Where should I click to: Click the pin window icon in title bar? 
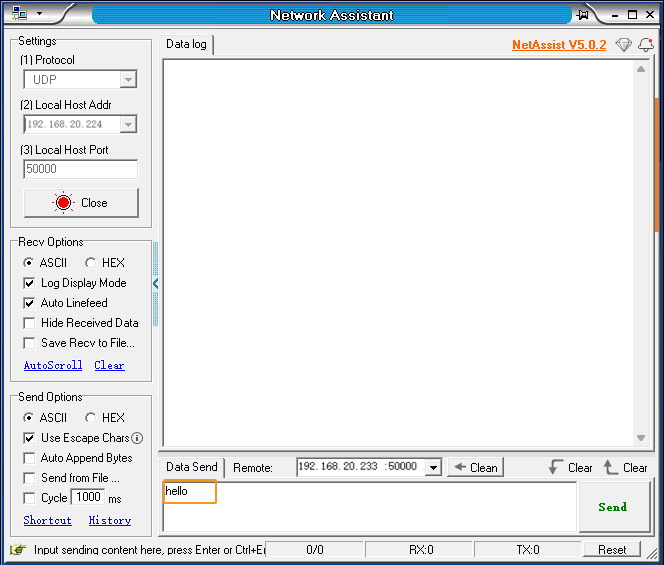pyautogui.click(x=583, y=15)
